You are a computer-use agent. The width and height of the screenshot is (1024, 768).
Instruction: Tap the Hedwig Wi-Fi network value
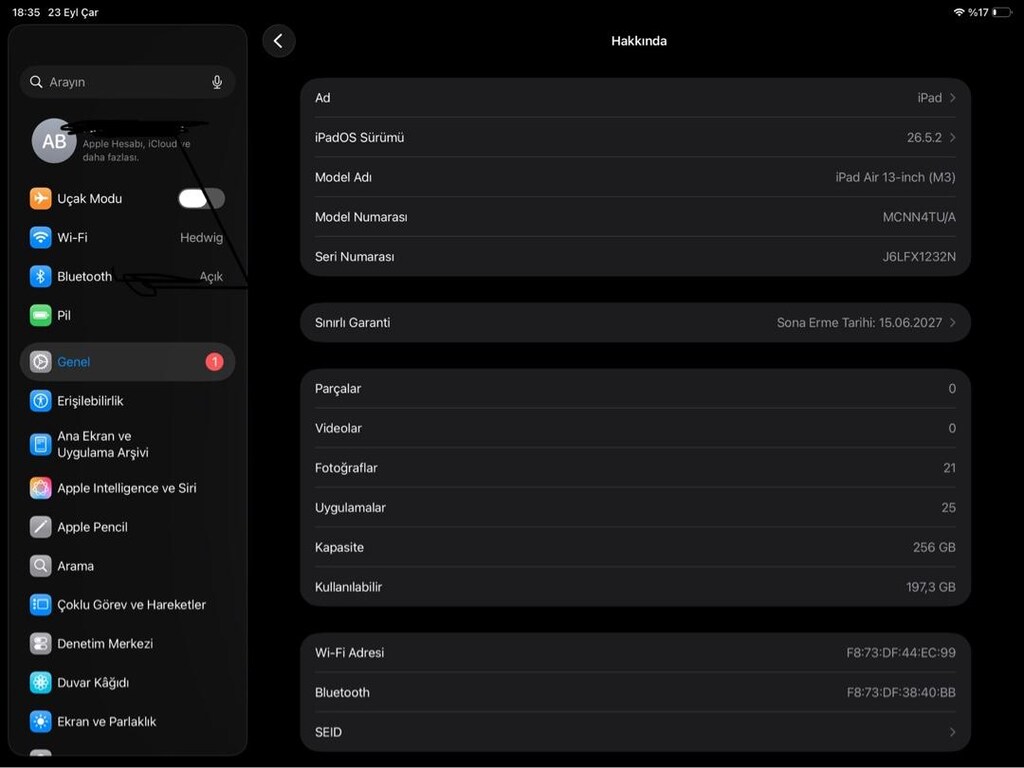201,238
